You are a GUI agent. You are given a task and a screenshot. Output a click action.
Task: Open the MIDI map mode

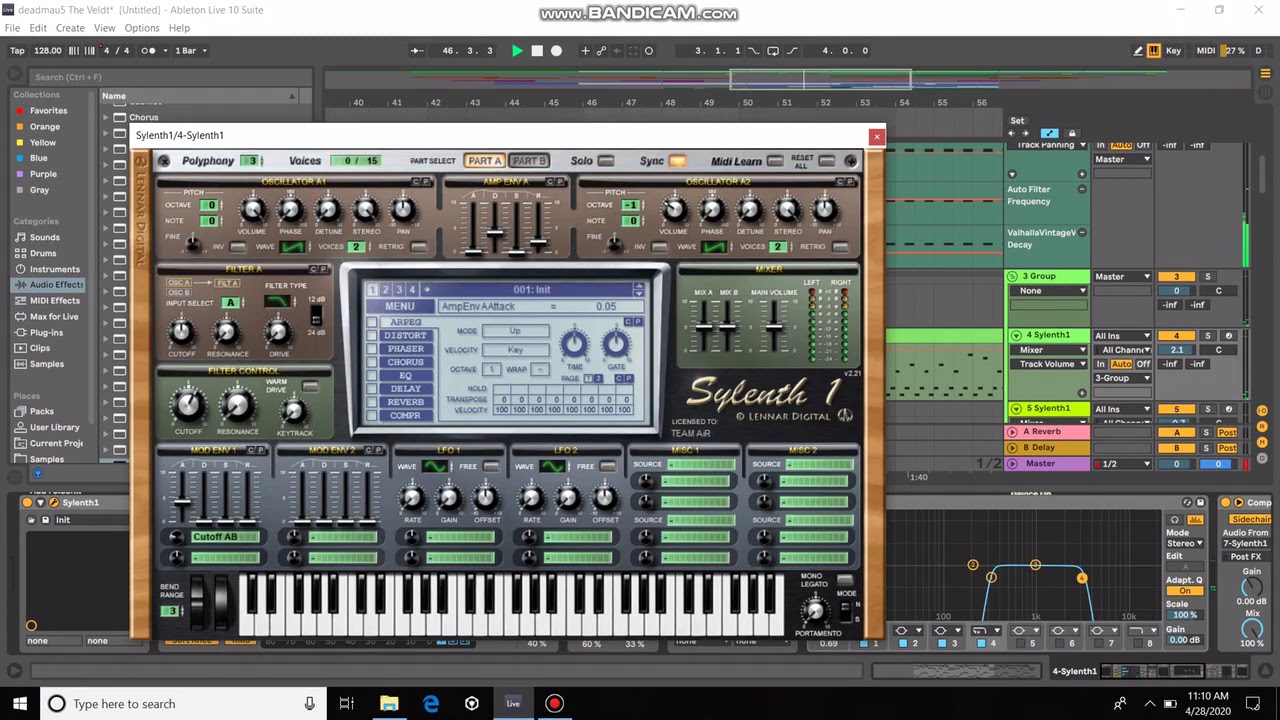coord(1205,51)
